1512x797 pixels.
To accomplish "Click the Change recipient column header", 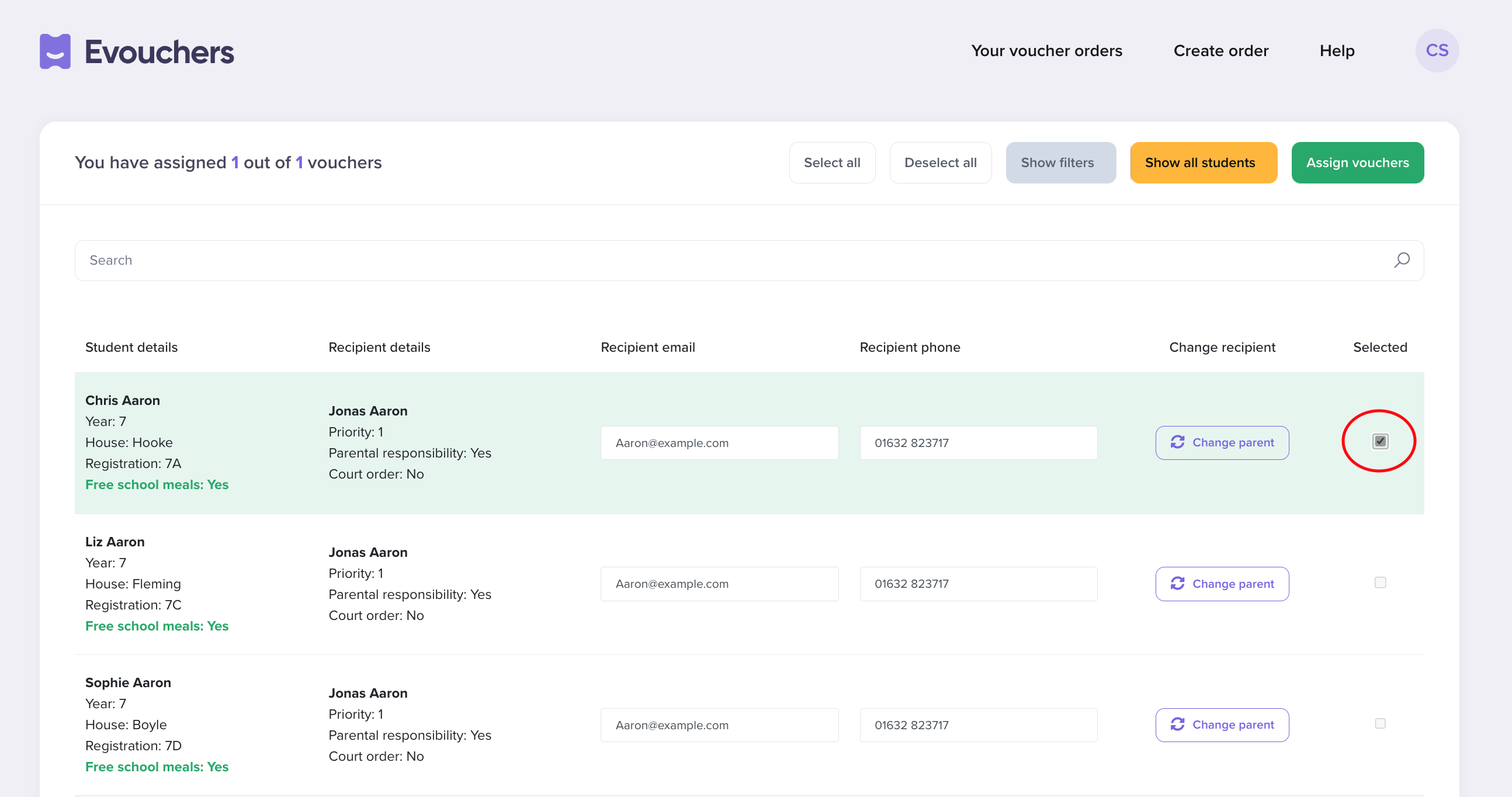I will [x=1222, y=347].
